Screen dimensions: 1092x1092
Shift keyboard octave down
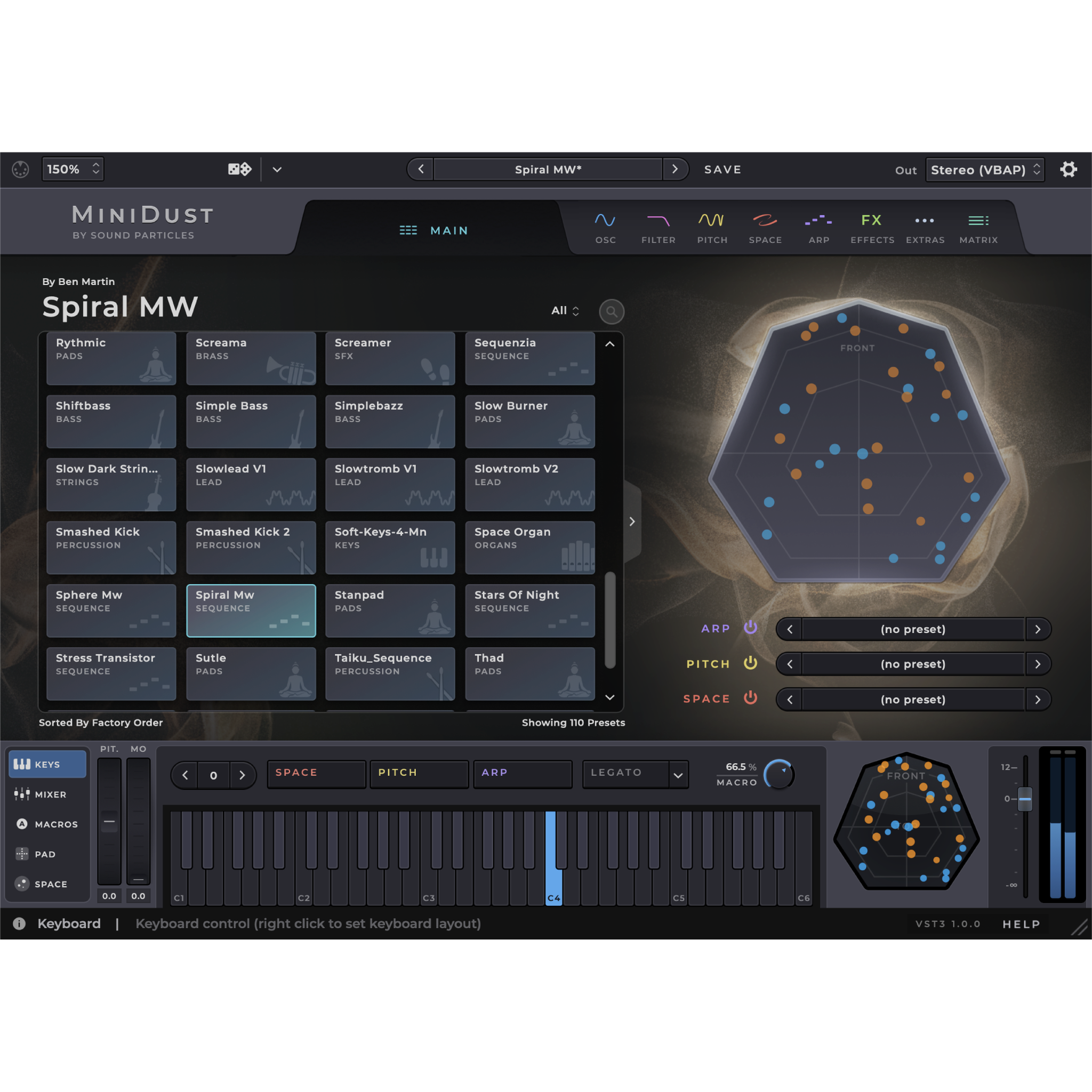click(x=185, y=775)
